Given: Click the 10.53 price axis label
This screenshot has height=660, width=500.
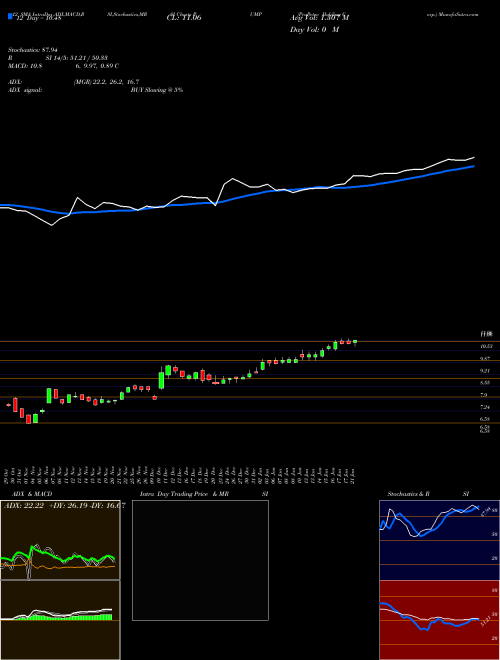Looking at the screenshot, I should (487, 346).
